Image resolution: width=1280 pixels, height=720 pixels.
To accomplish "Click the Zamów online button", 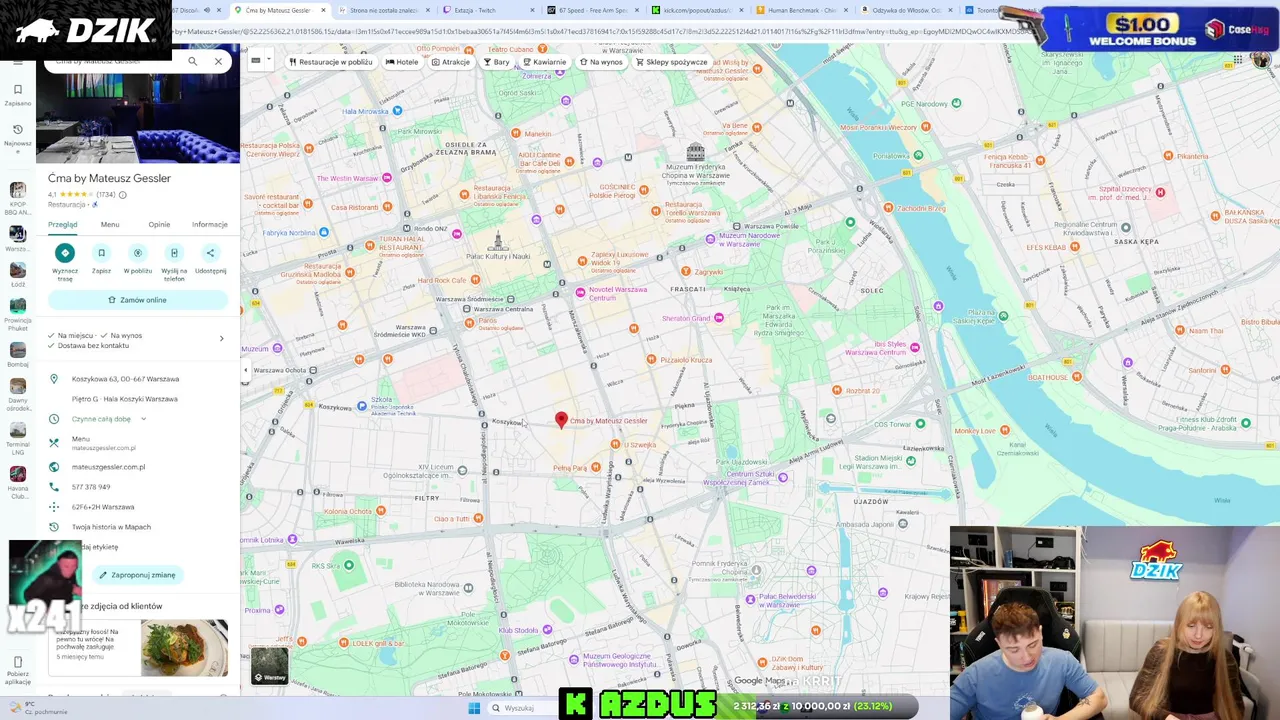I will (138, 300).
